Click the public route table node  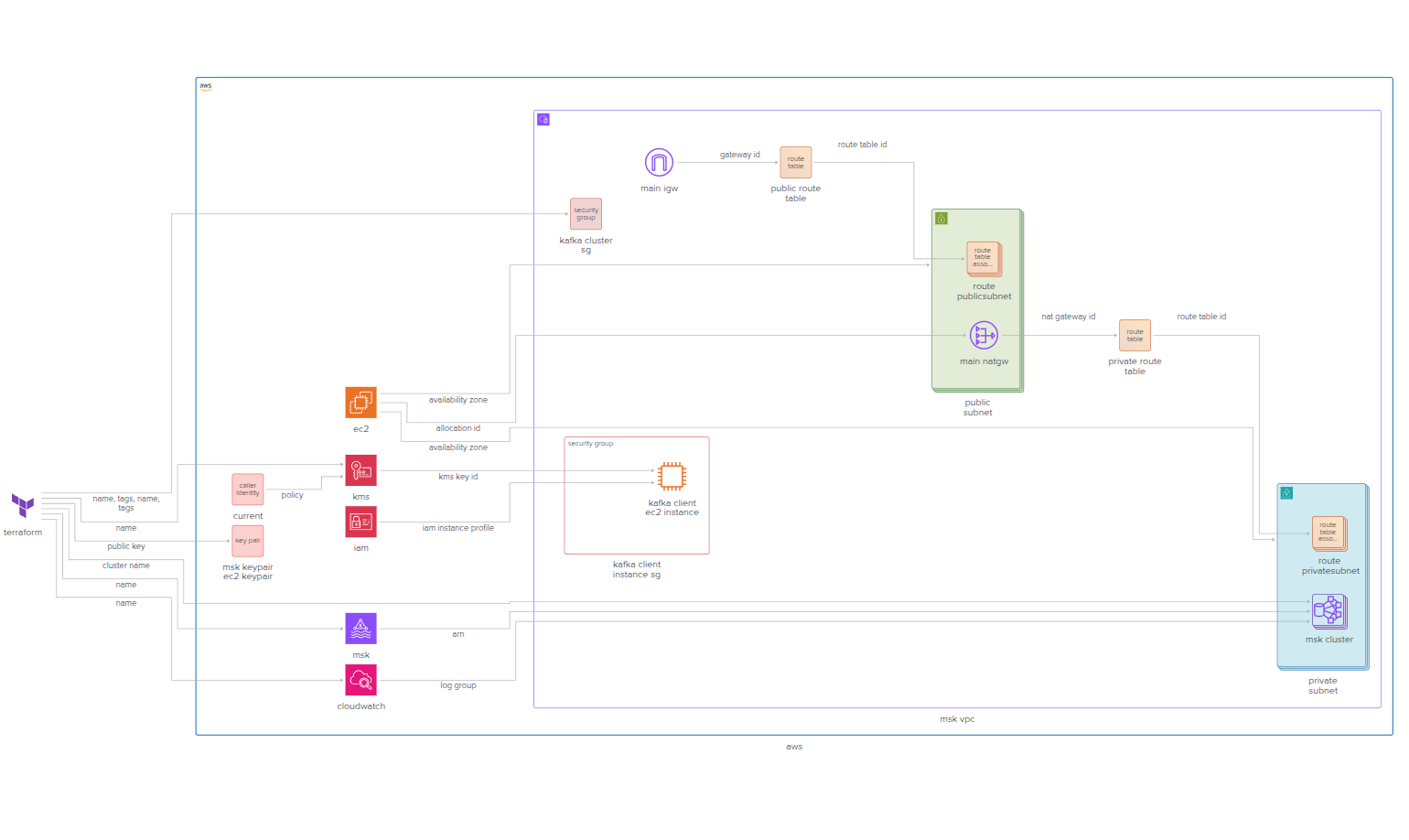click(x=795, y=162)
